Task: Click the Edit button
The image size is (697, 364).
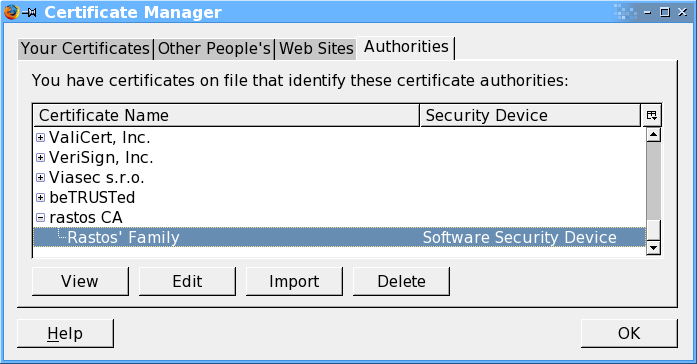Action: click(x=187, y=281)
